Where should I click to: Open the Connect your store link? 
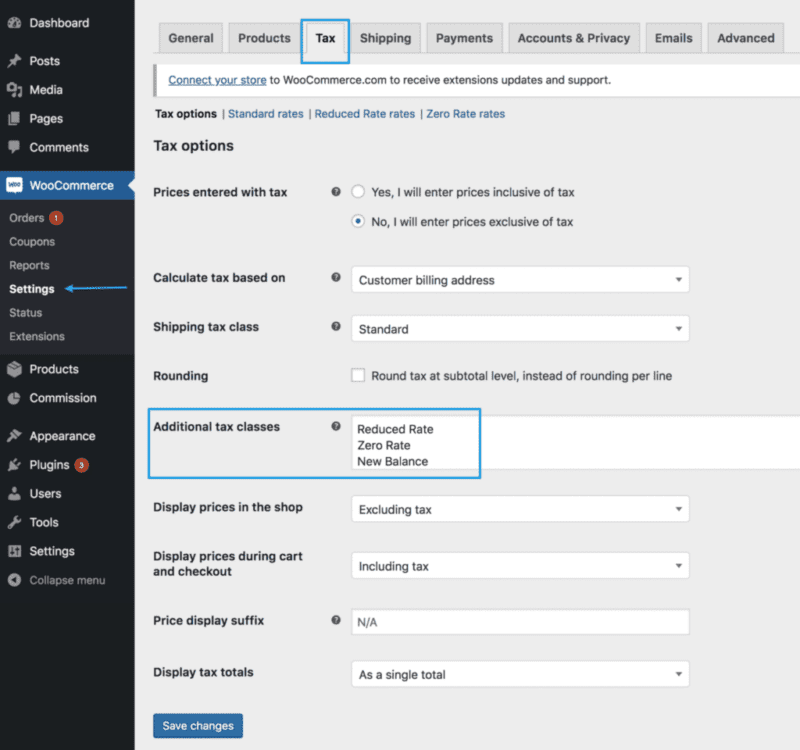point(217,80)
